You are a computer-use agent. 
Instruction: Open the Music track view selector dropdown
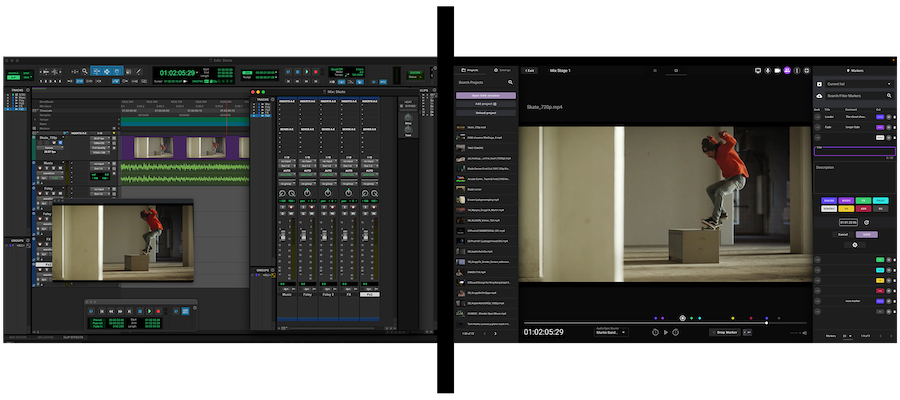point(50,173)
